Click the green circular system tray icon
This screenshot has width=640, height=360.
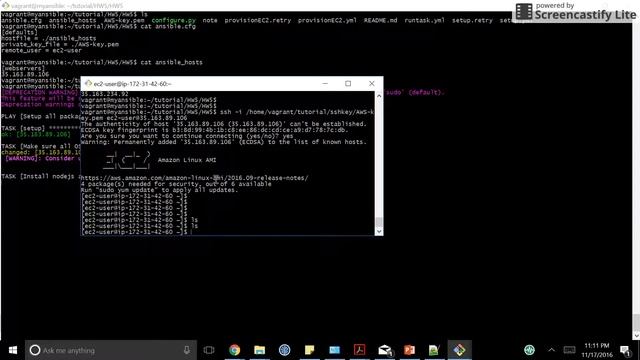point(529,350)
